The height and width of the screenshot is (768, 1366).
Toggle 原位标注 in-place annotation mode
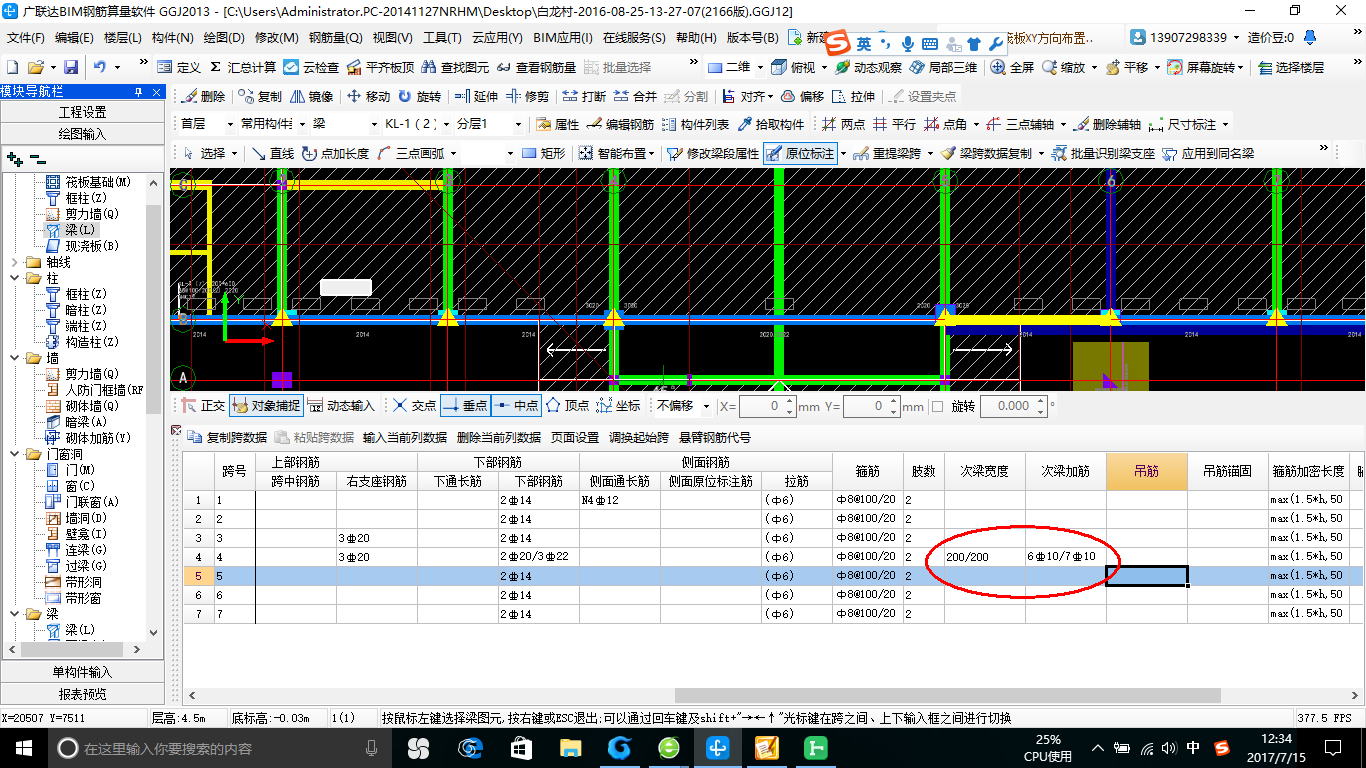[800, 153]
